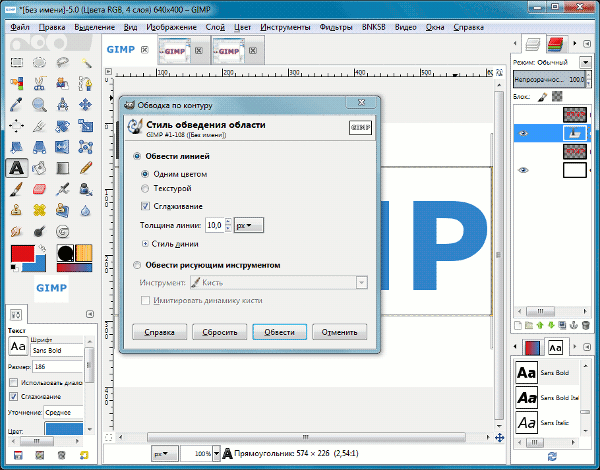This screenshot has height=470, width=600.
Task: Select the Heal tool
Action: click(39, 210)
